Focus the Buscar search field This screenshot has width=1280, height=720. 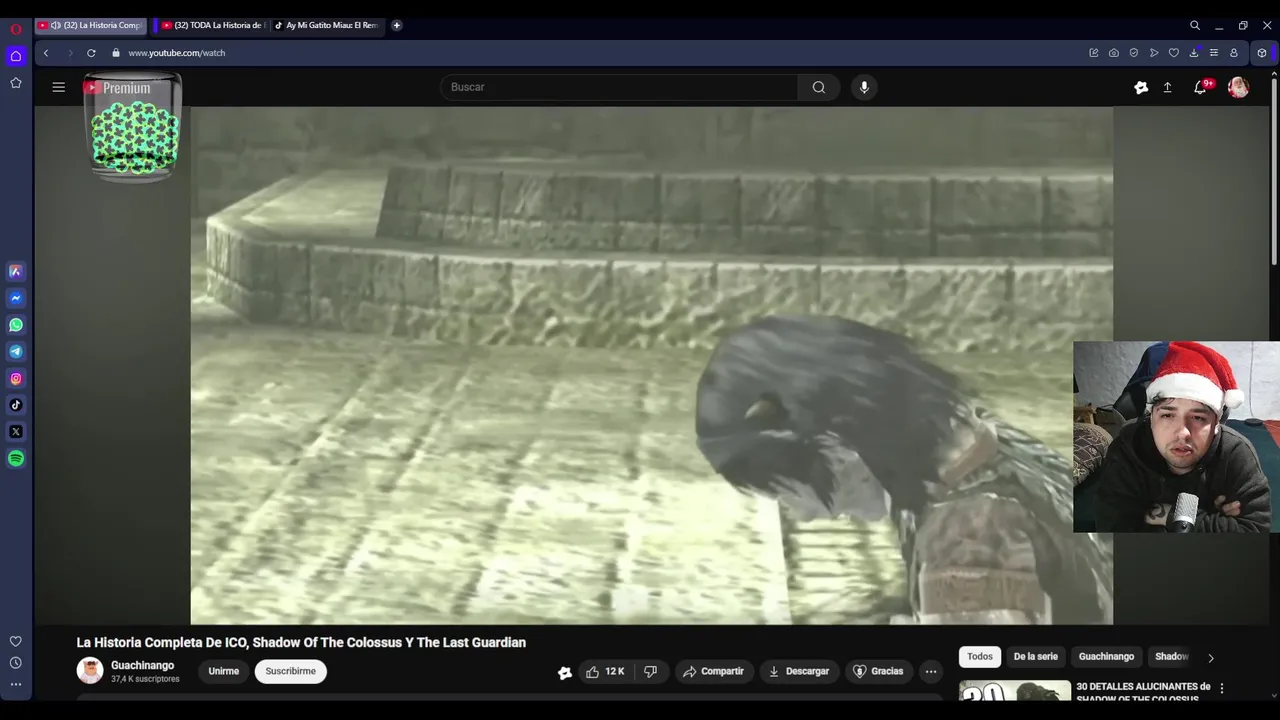[x=619, y=87]
